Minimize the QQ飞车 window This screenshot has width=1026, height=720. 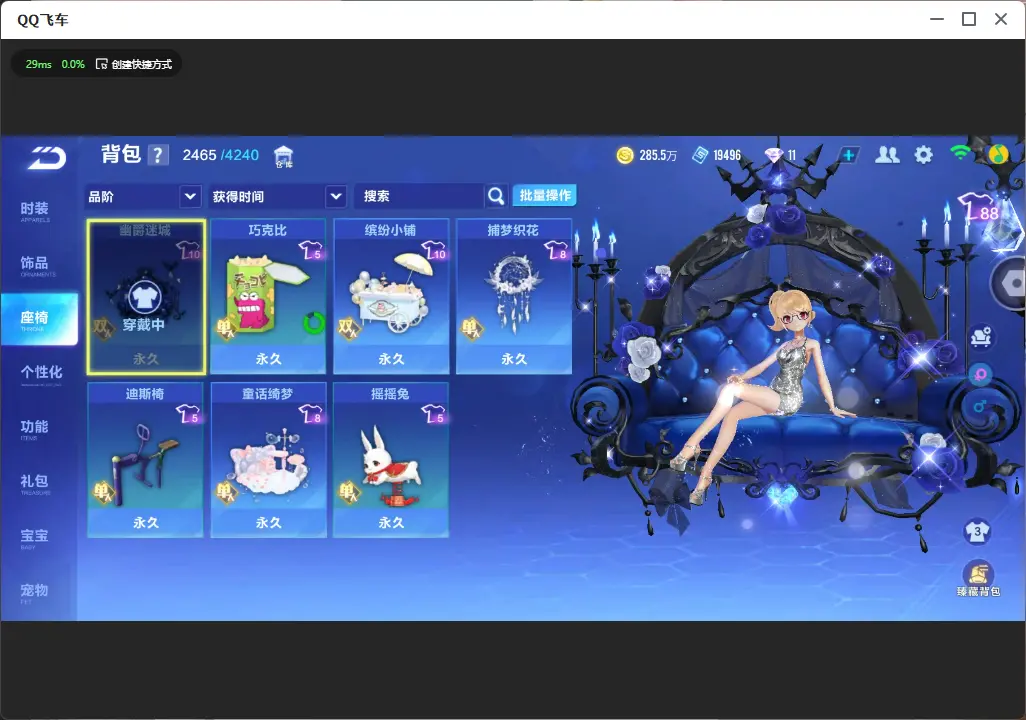(937, 20)
